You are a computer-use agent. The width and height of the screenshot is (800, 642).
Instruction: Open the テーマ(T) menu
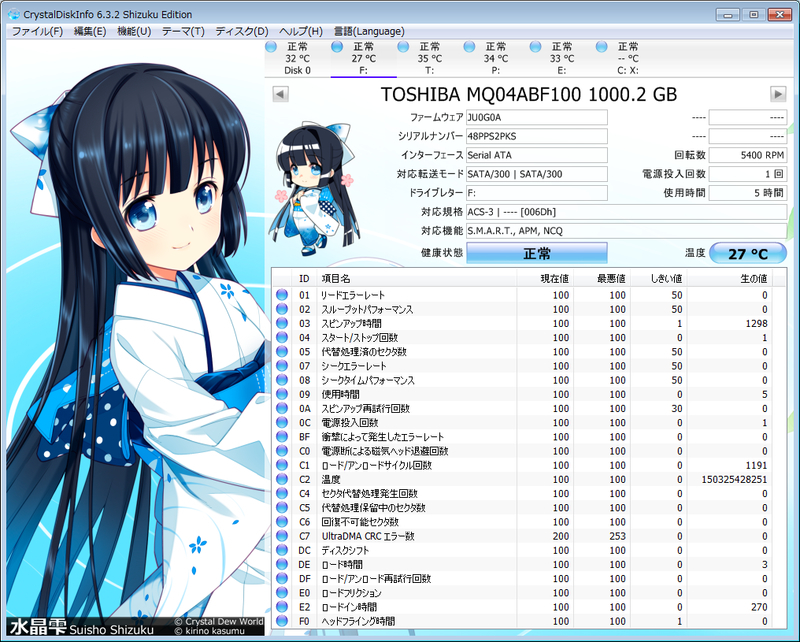click(183, 32)
